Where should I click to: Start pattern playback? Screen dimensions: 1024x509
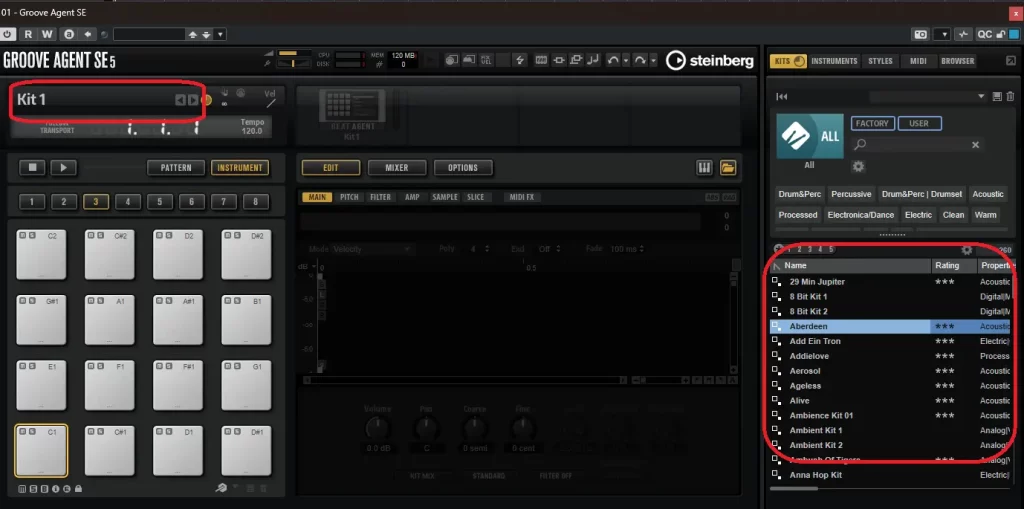click(x=63, y=167)
